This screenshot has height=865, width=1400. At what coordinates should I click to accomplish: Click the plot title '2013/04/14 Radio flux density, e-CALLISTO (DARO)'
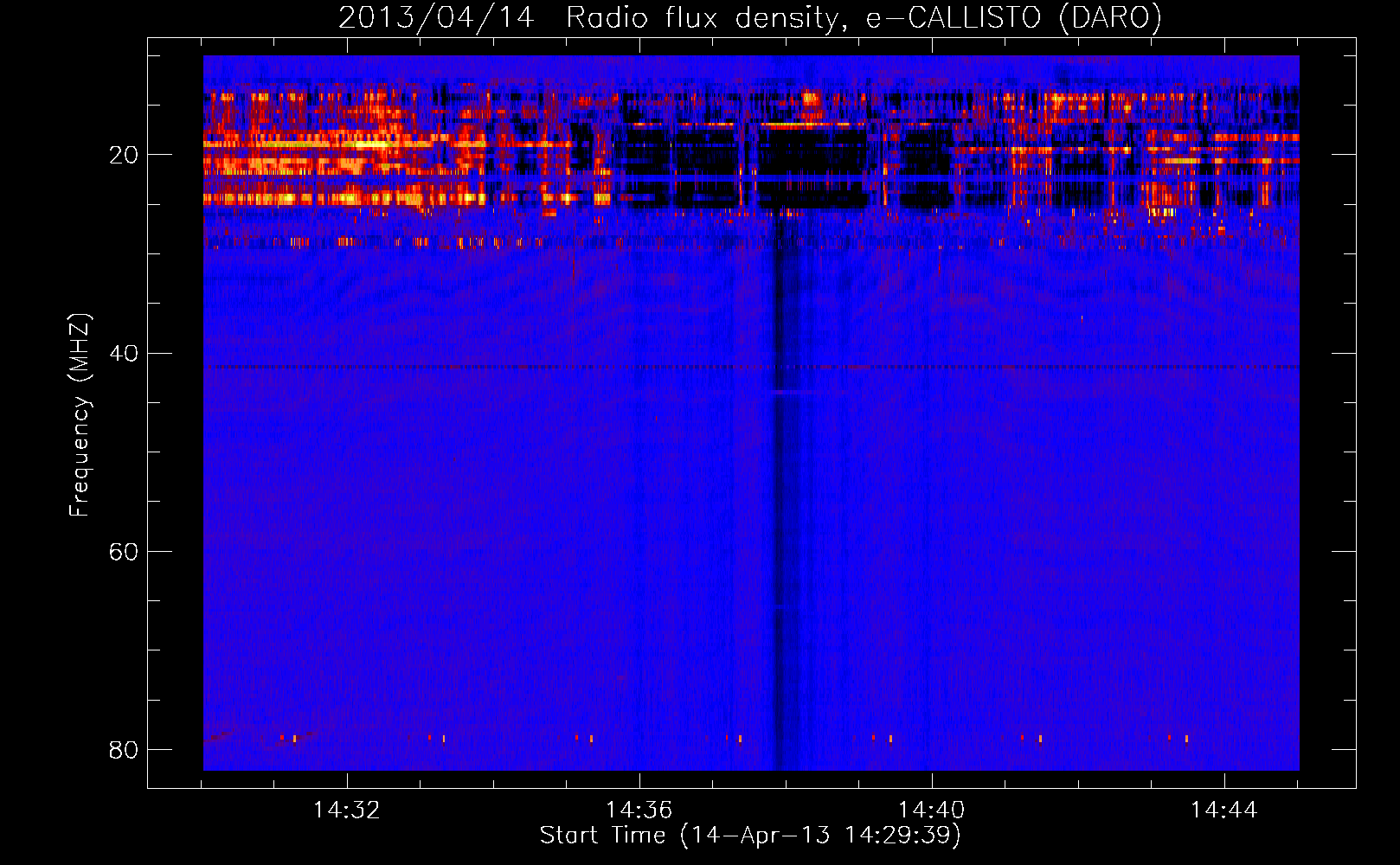(749, 17)
